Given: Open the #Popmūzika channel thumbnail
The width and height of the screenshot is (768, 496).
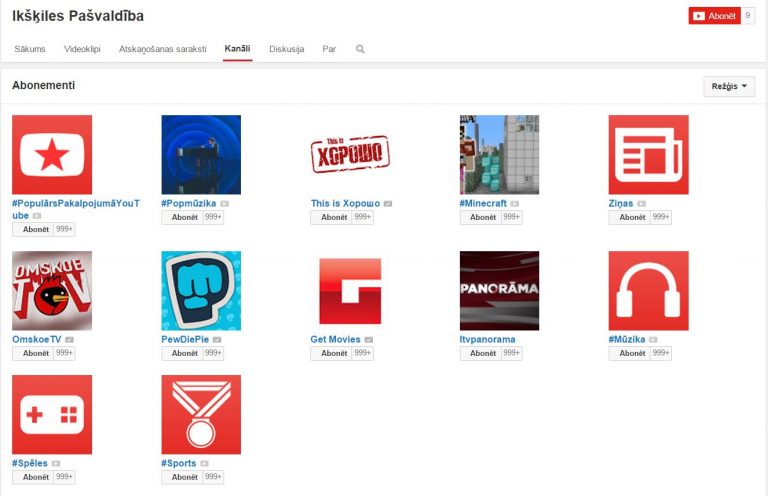Looking at the screenshot, I should click(x=201, y=155).
